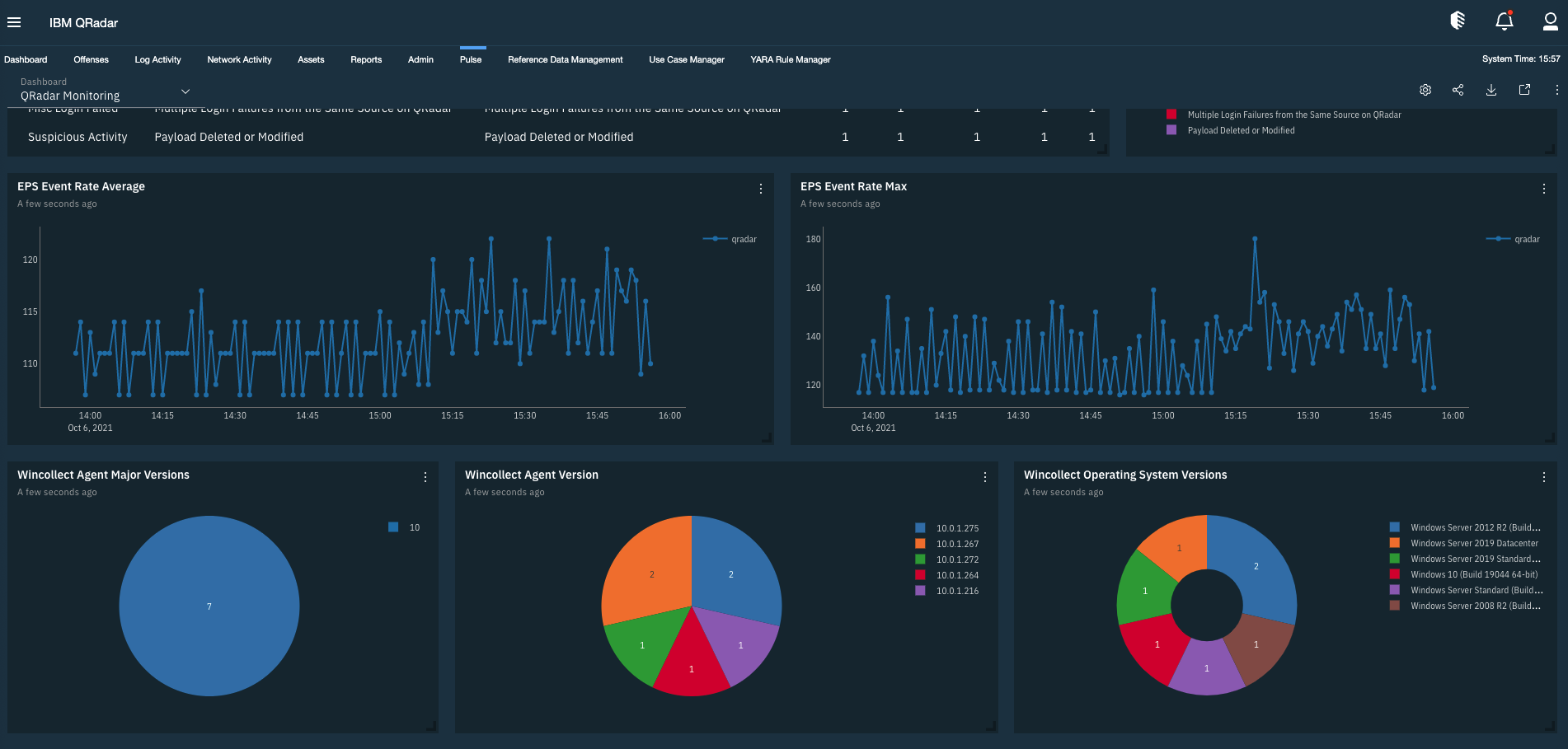This screenshot has height=749, width=1568.
Task: Open the main navigation hamburger menu
Action: click(x=14, y=22)
